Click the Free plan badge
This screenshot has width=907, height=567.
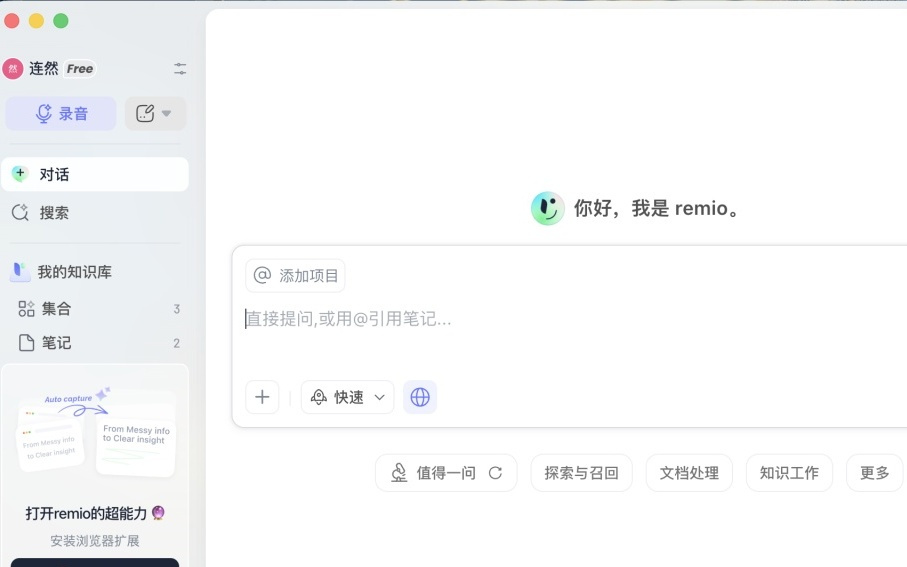tap(80, 69)
